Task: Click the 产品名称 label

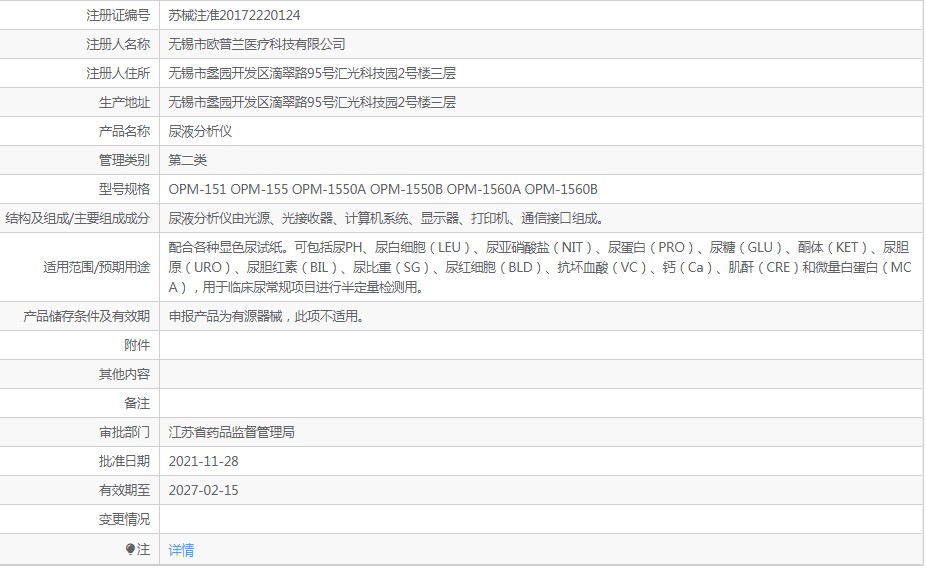Action: click(124, 131)
